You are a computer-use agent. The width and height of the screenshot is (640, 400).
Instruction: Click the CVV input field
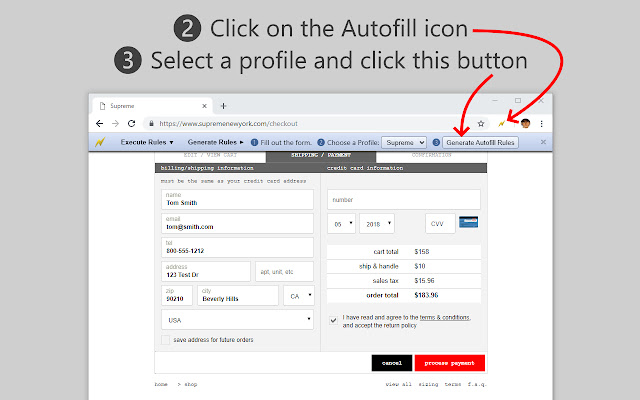[x=440, y=223]
